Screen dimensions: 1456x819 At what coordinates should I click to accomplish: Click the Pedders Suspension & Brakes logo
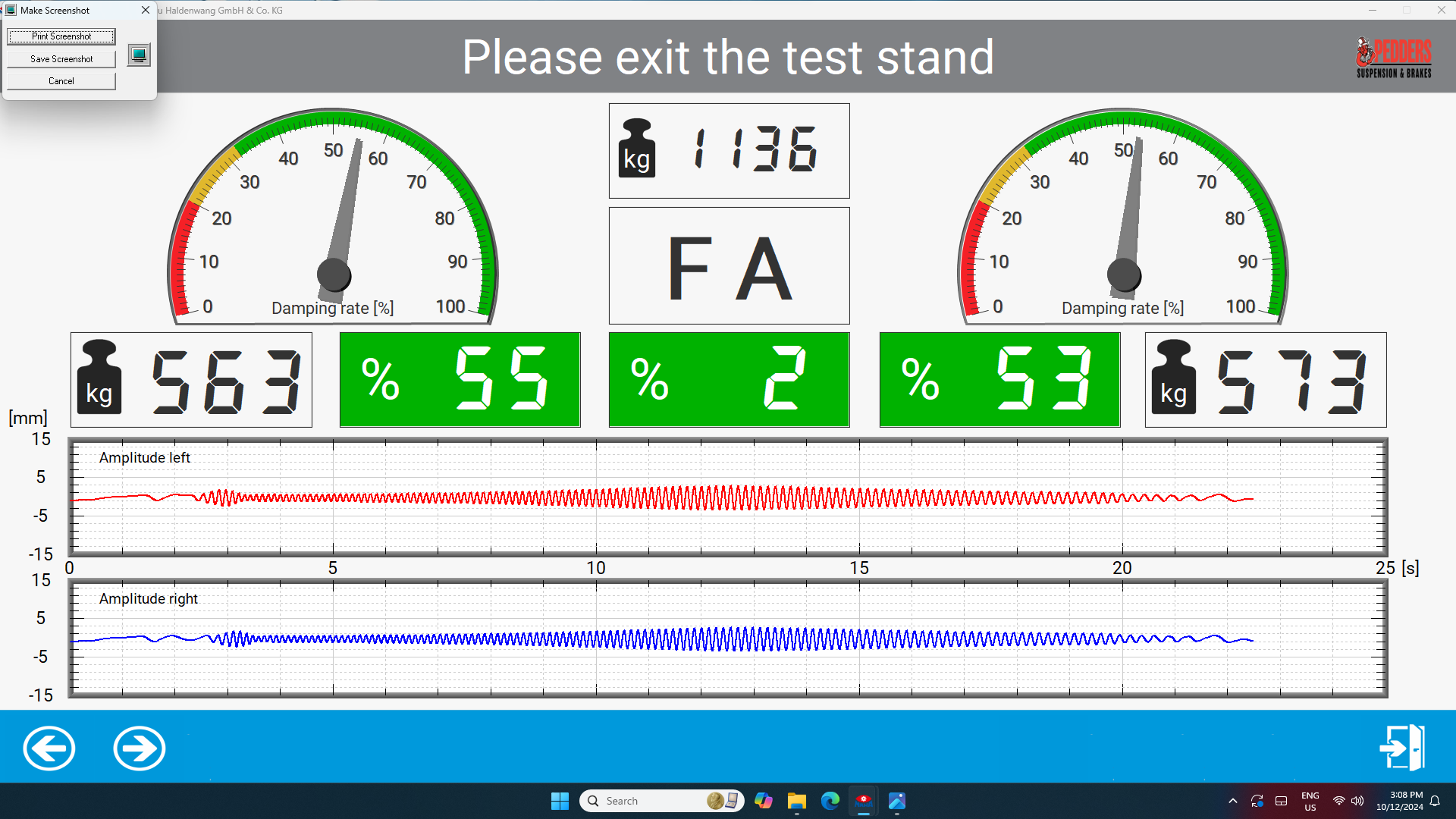[x=1394, y=58]
